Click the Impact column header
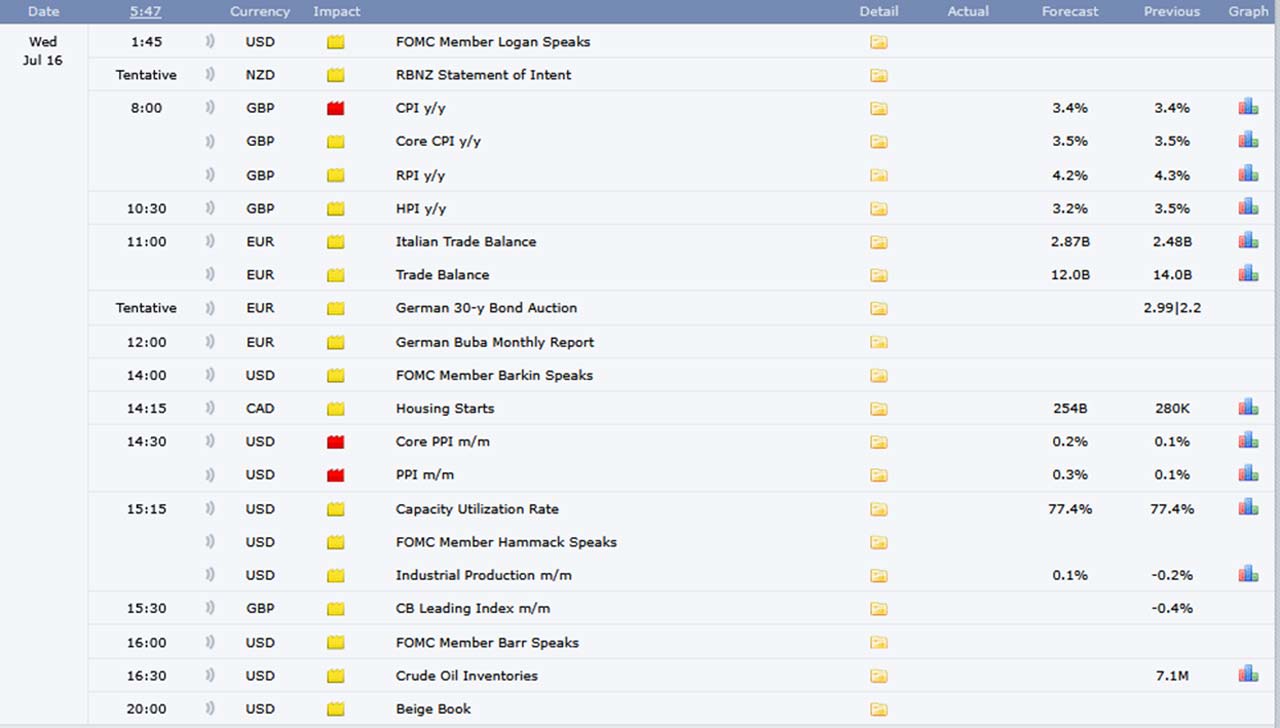1280x728 pixels. click(x=336, y=12)
